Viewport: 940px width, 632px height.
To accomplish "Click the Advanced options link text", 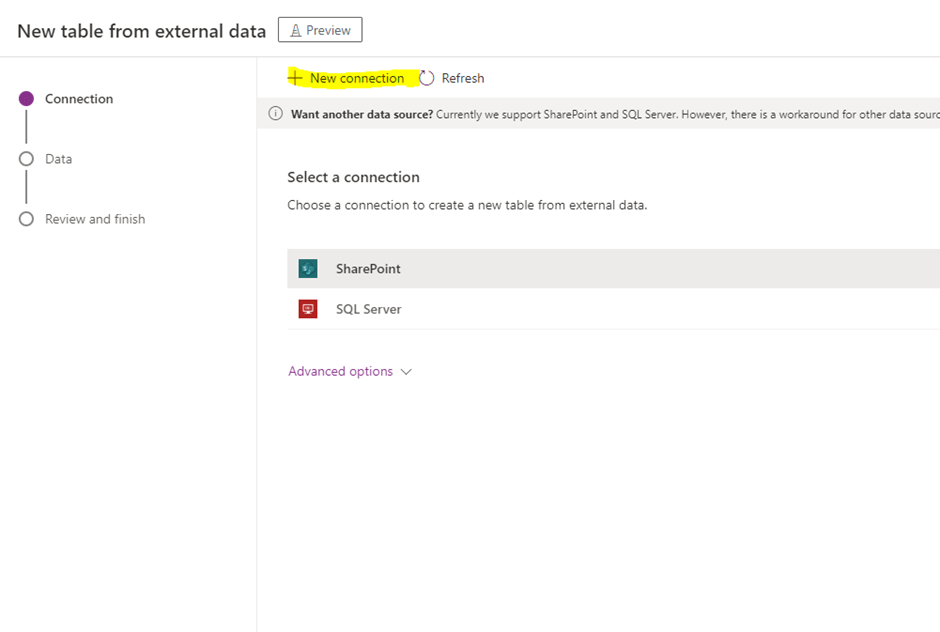I will coord(340,371).
